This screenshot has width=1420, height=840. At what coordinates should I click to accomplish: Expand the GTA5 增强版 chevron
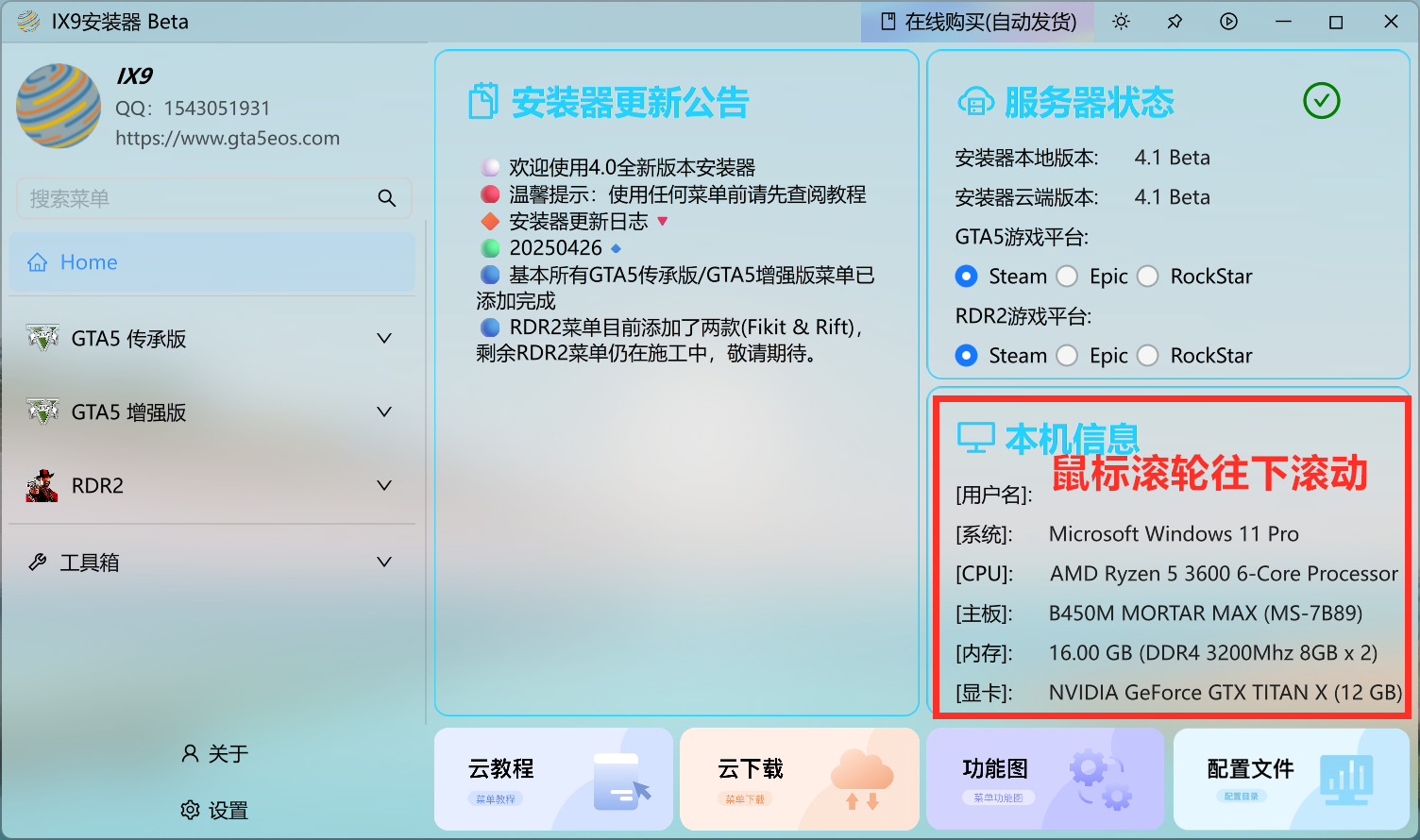coord(384,412)
